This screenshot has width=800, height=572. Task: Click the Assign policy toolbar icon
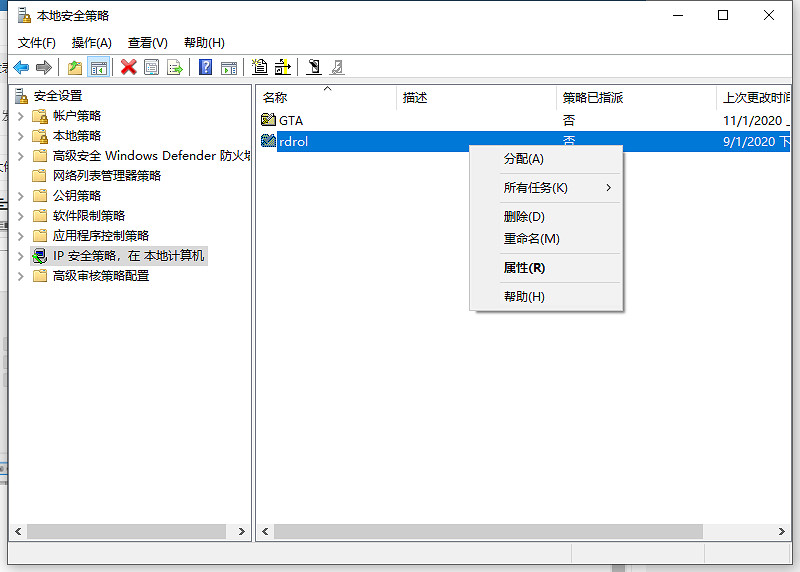click(314, 67)
